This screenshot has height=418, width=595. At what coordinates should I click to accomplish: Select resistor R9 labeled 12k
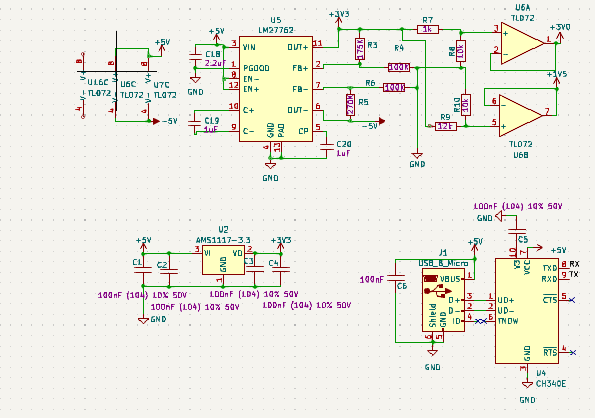pyautogui.click(x=446, y=126)
